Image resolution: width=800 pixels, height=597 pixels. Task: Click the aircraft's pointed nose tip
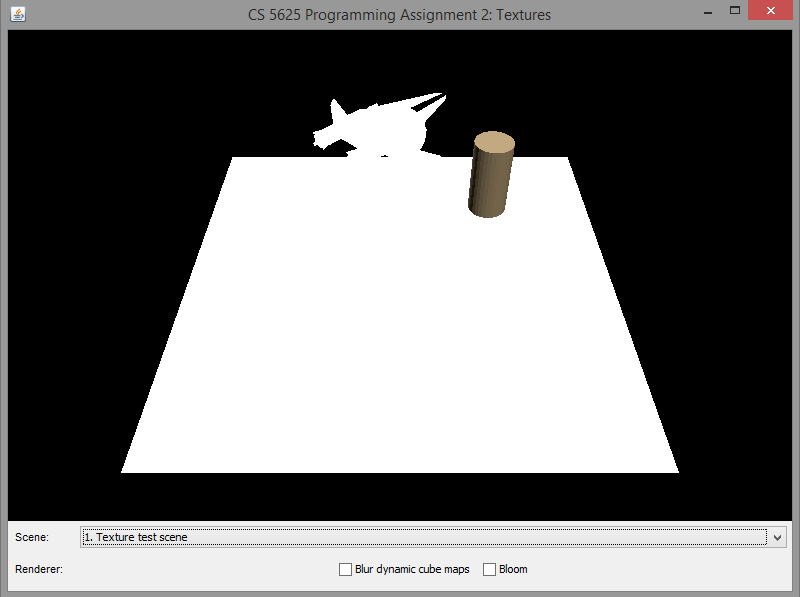tap(442, 96)
